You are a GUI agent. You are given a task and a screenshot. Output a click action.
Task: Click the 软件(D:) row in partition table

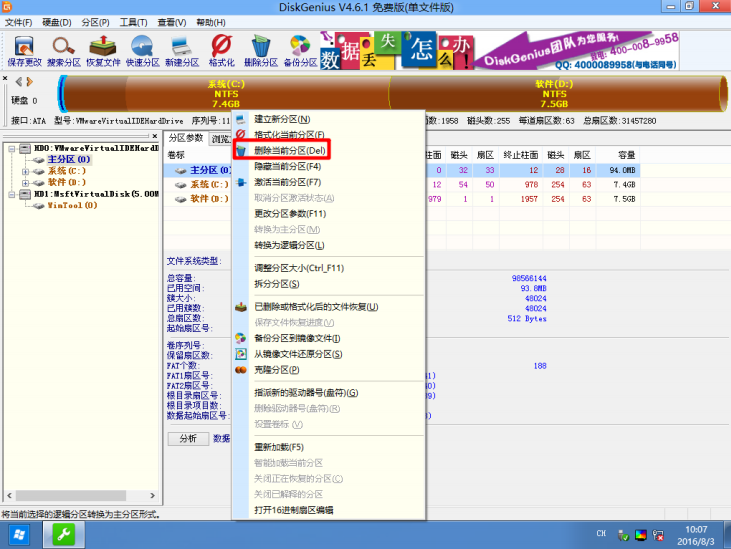[402, 199]
